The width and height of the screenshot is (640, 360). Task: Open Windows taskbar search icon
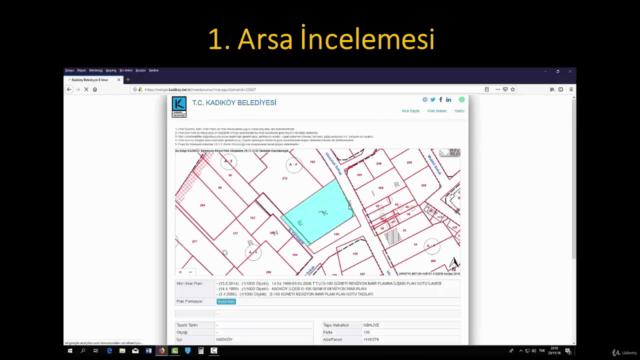coord(83,351)
